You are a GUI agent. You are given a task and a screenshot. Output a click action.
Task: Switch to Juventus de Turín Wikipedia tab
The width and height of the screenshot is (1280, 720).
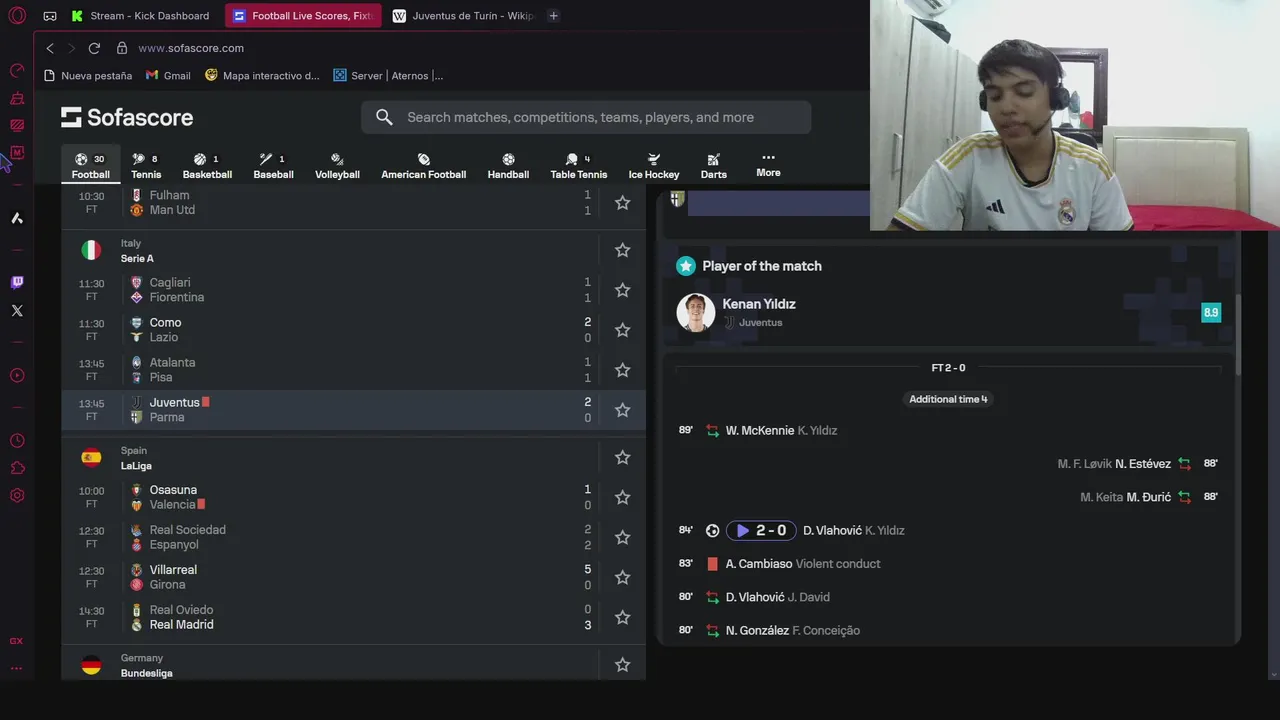(x=463, y=16)
